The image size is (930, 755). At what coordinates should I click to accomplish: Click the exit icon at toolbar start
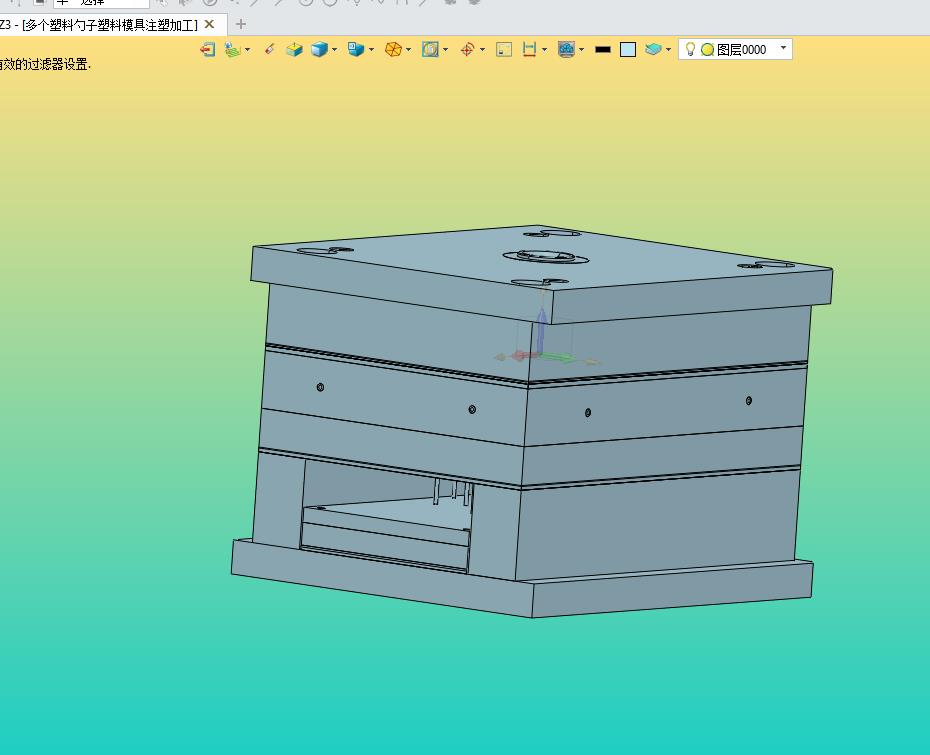coord(207,49)
